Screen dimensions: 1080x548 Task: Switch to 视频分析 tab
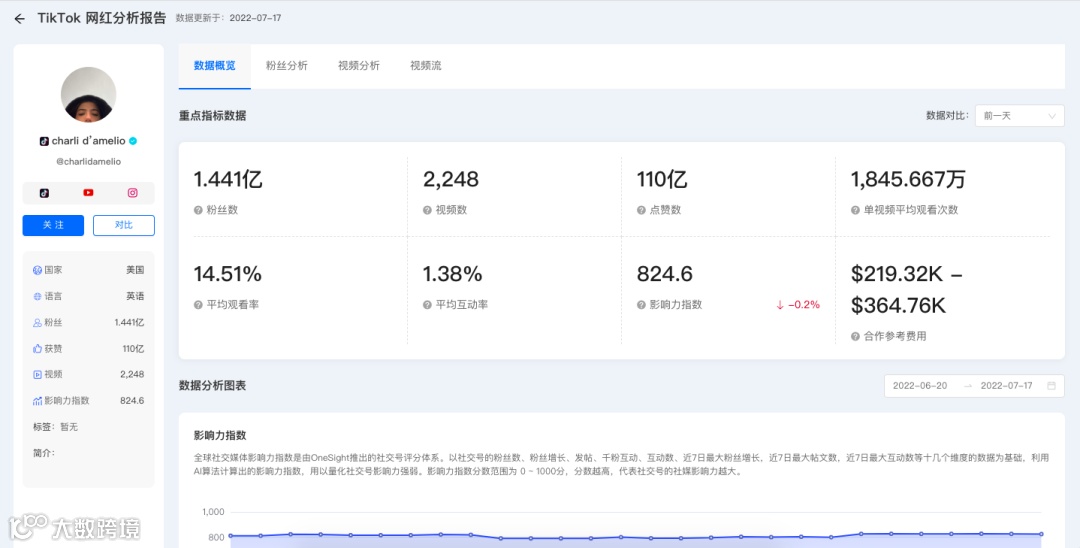tap(359, 66)
